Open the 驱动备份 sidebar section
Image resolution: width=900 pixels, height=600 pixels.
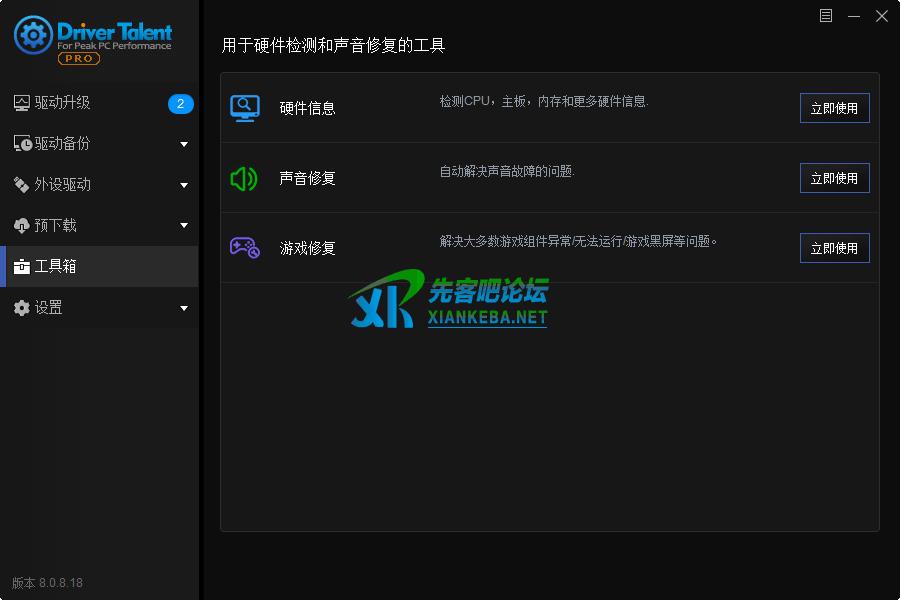[x=62, y=144]
